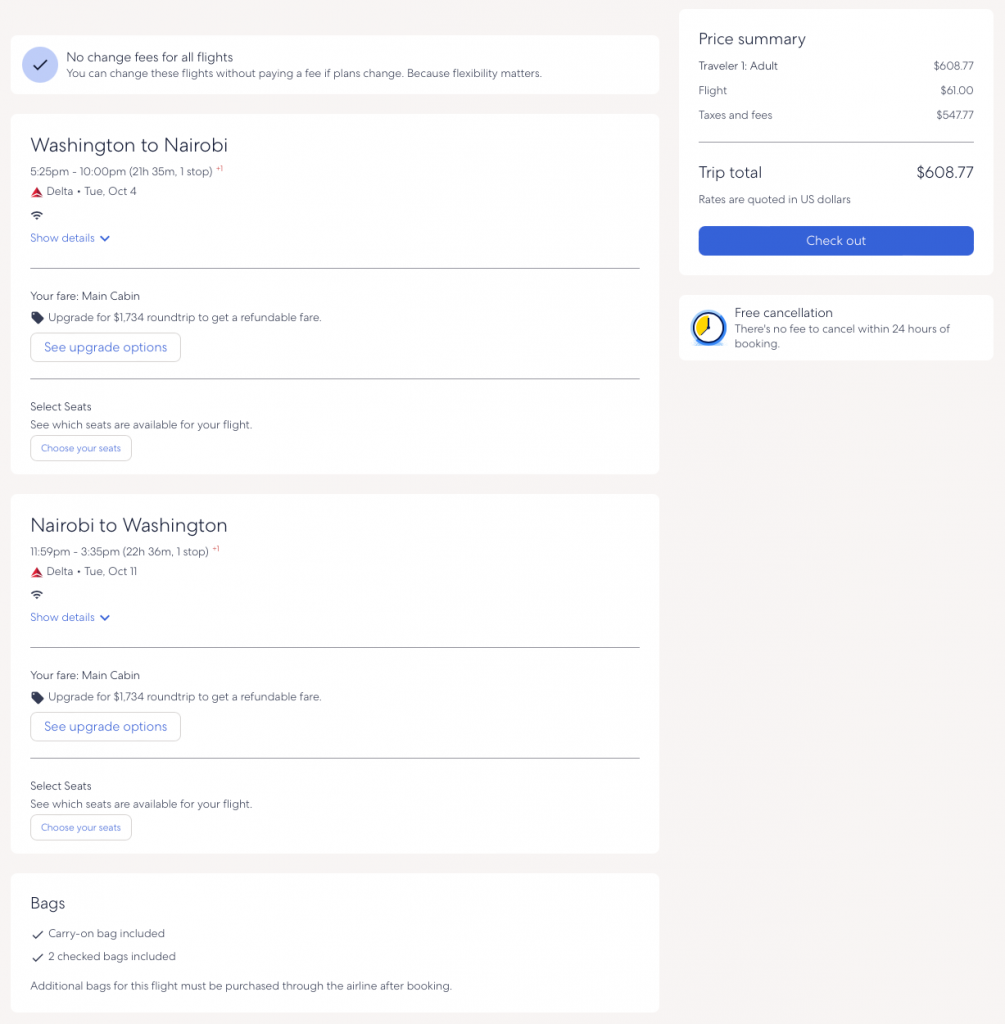Viewport: 1005px width, 1024px height.
Task: Choose your seats for the outbound flight
Action: coord(81,448)
